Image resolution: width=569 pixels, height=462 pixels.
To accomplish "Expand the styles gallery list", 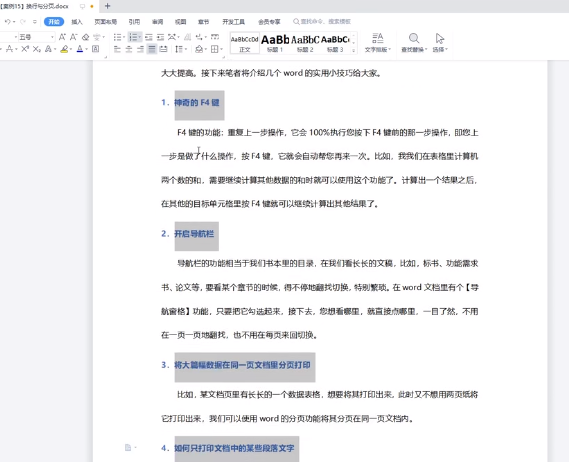I will (354, 51).
